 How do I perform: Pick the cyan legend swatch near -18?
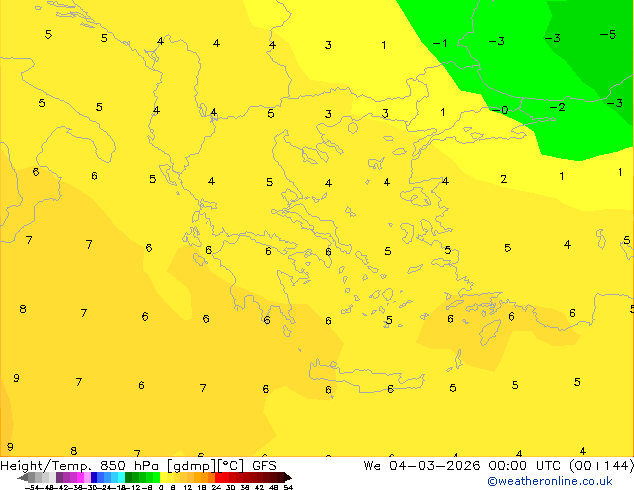click(x=121, y=478)
